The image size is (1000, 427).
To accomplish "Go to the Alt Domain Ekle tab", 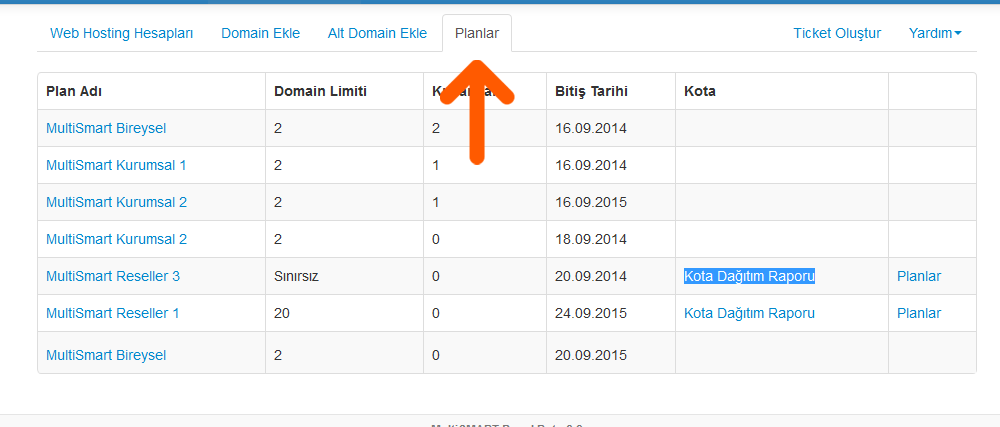I will click(x=377, y=33).
